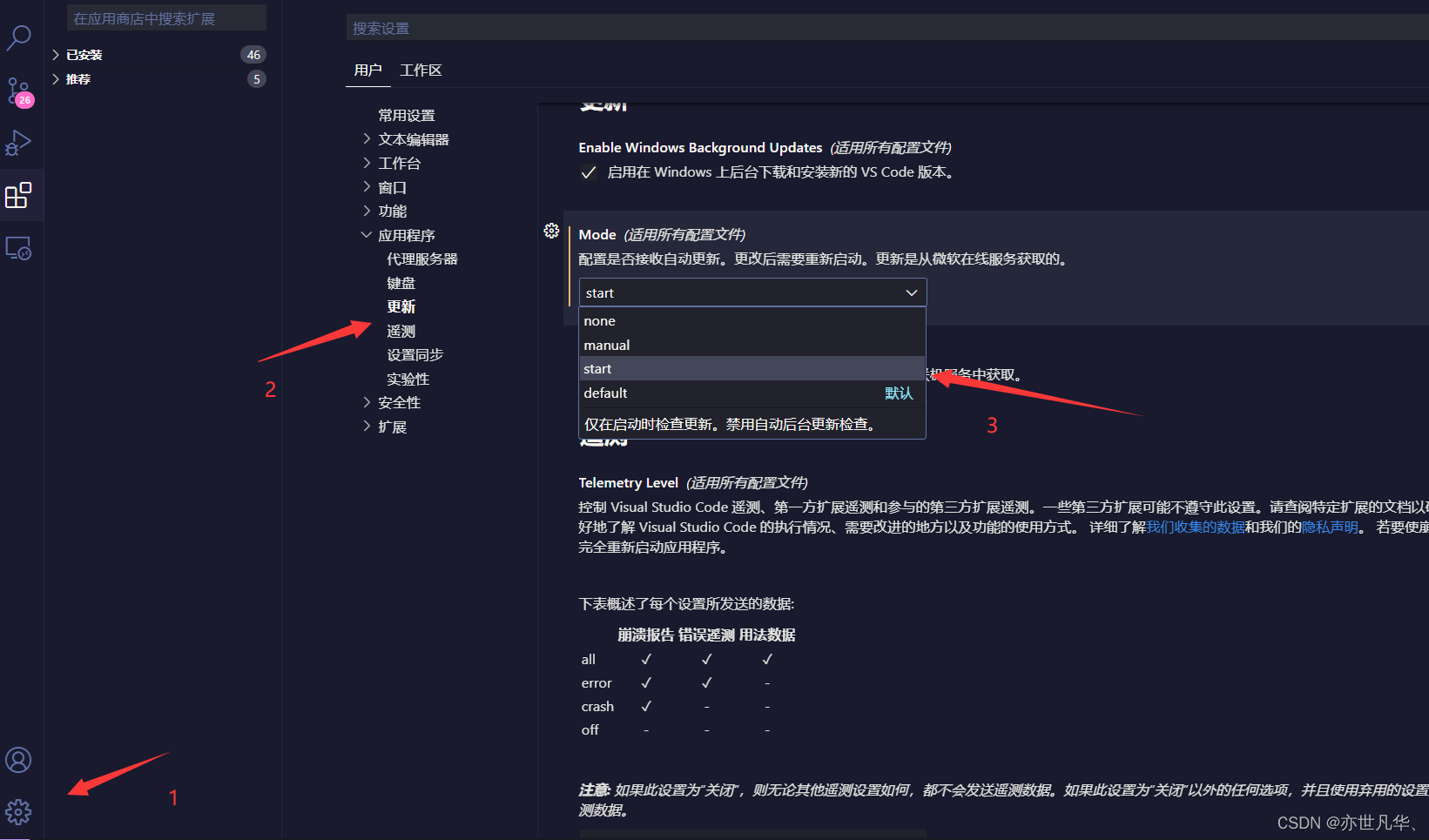Click the Telemetry Level setting title
Screen dimensions: 1429x840
tap(629, 483)
